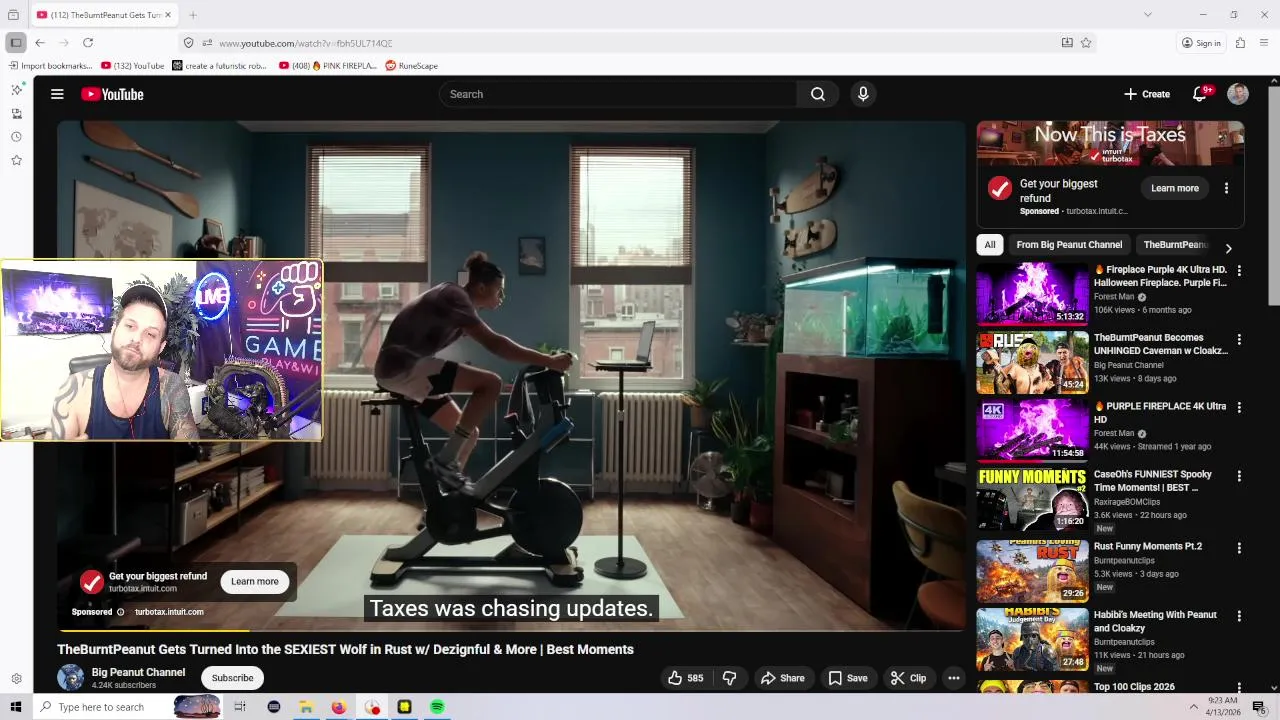Open Firefox from the taskbar
The width and height of the screenshot is (1280, 720).
coord(339,707)
